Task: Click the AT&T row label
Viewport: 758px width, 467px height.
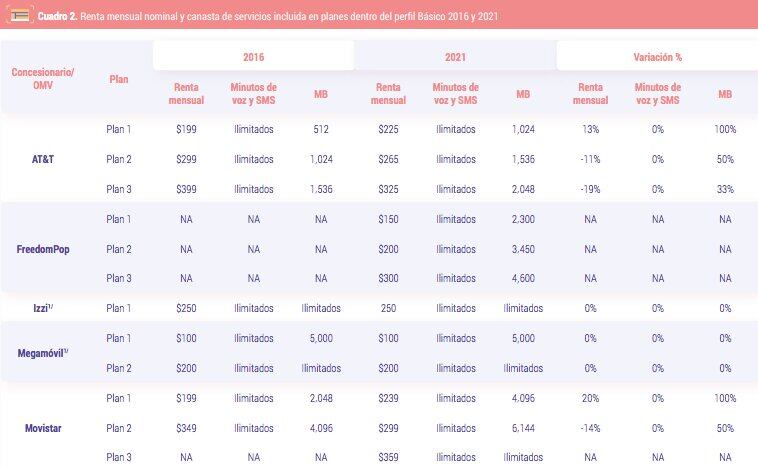Action: tap(43, 159)
